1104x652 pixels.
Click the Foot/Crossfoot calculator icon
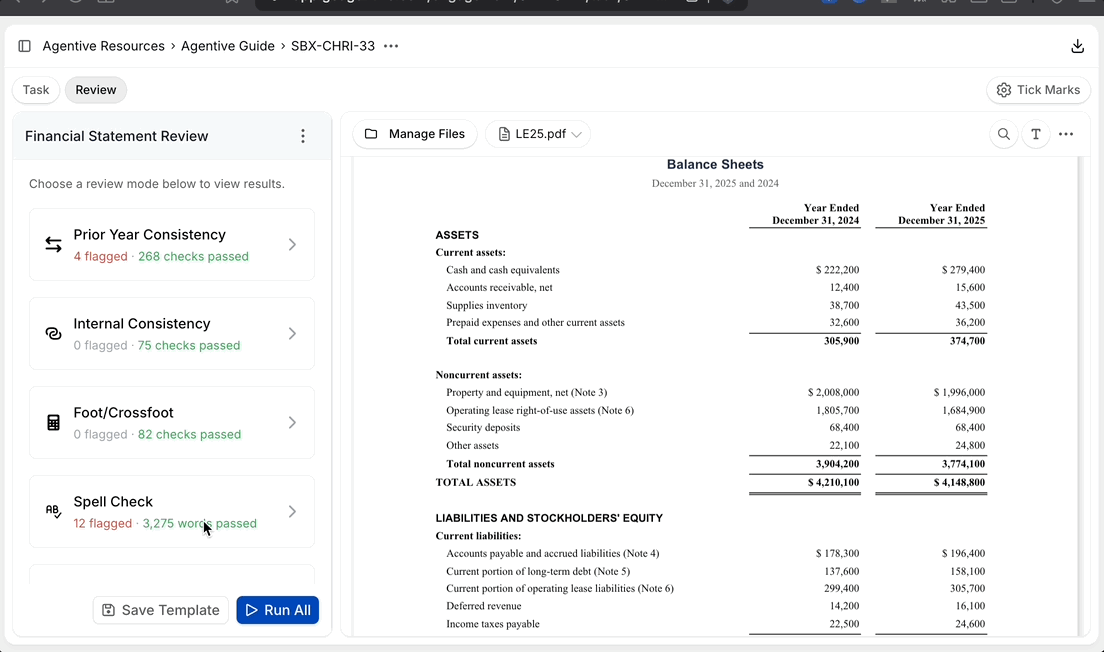(x=54, y=422)
